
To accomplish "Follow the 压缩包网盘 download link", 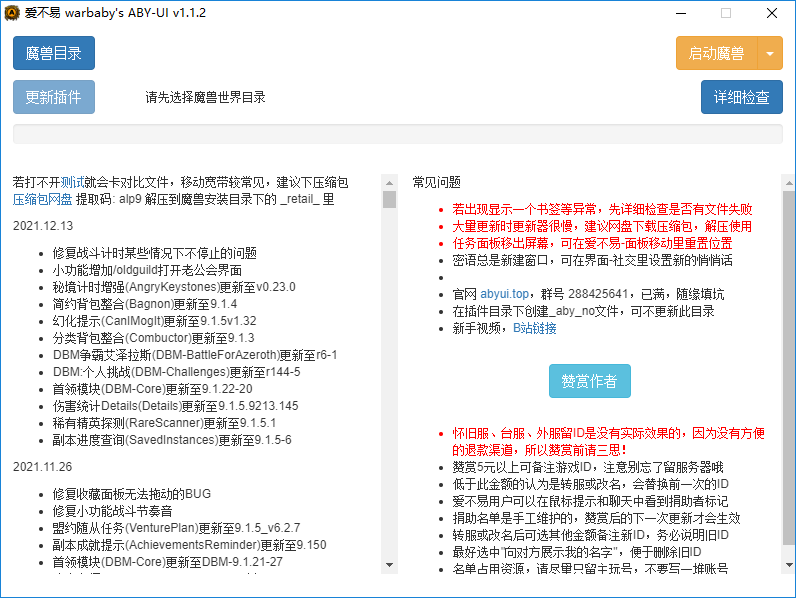I will click(42, 199).
